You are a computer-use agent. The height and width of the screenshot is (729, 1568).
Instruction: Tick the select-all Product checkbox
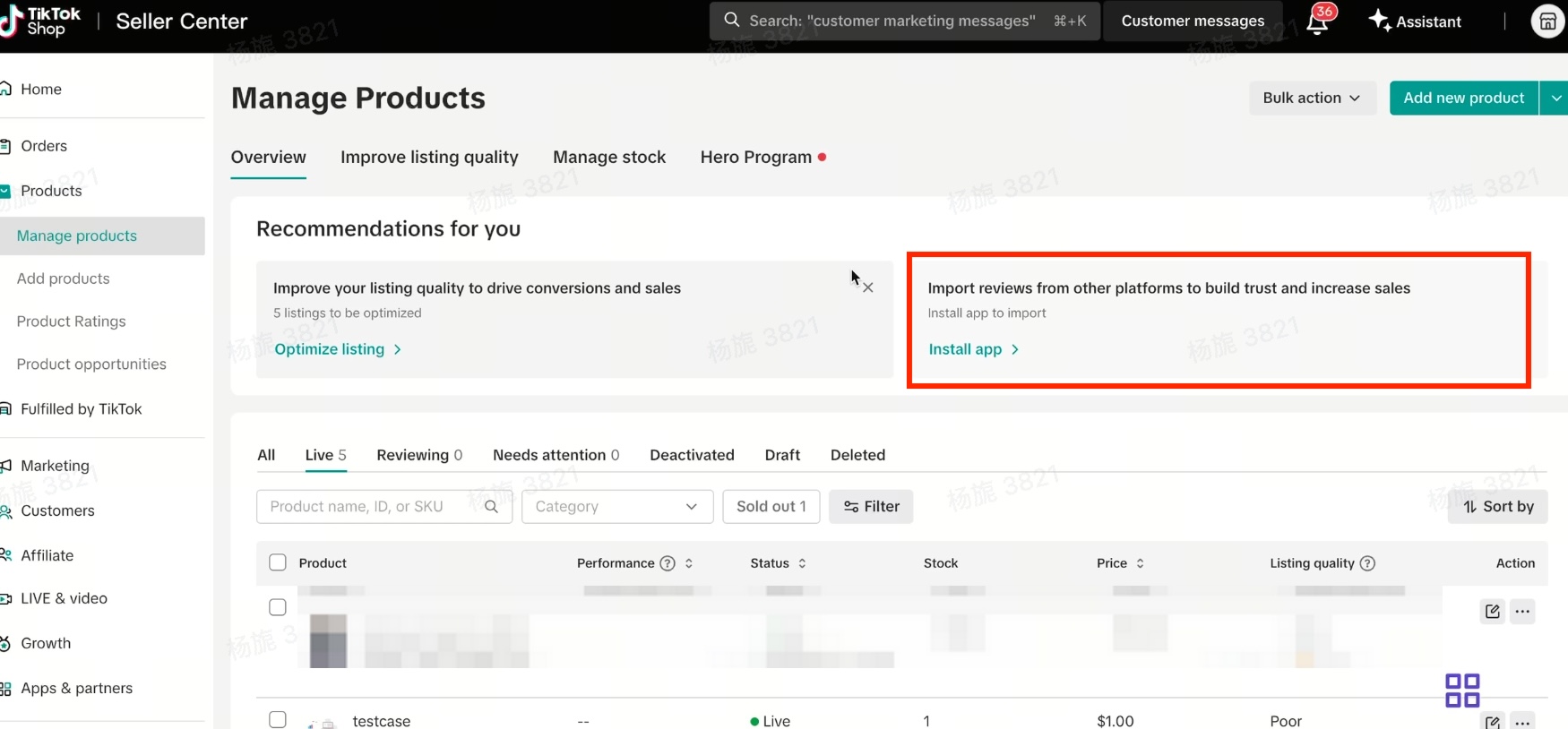278,562
